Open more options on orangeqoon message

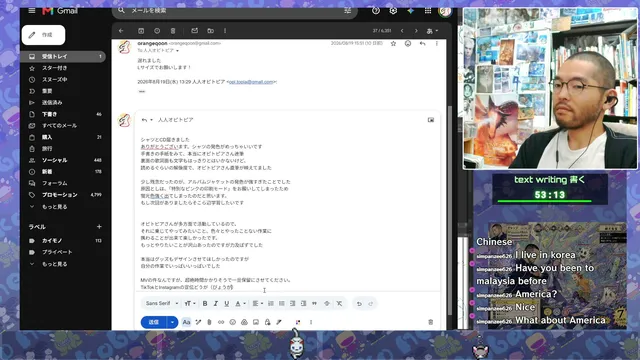pyautogui.click(x=437, y=43)
